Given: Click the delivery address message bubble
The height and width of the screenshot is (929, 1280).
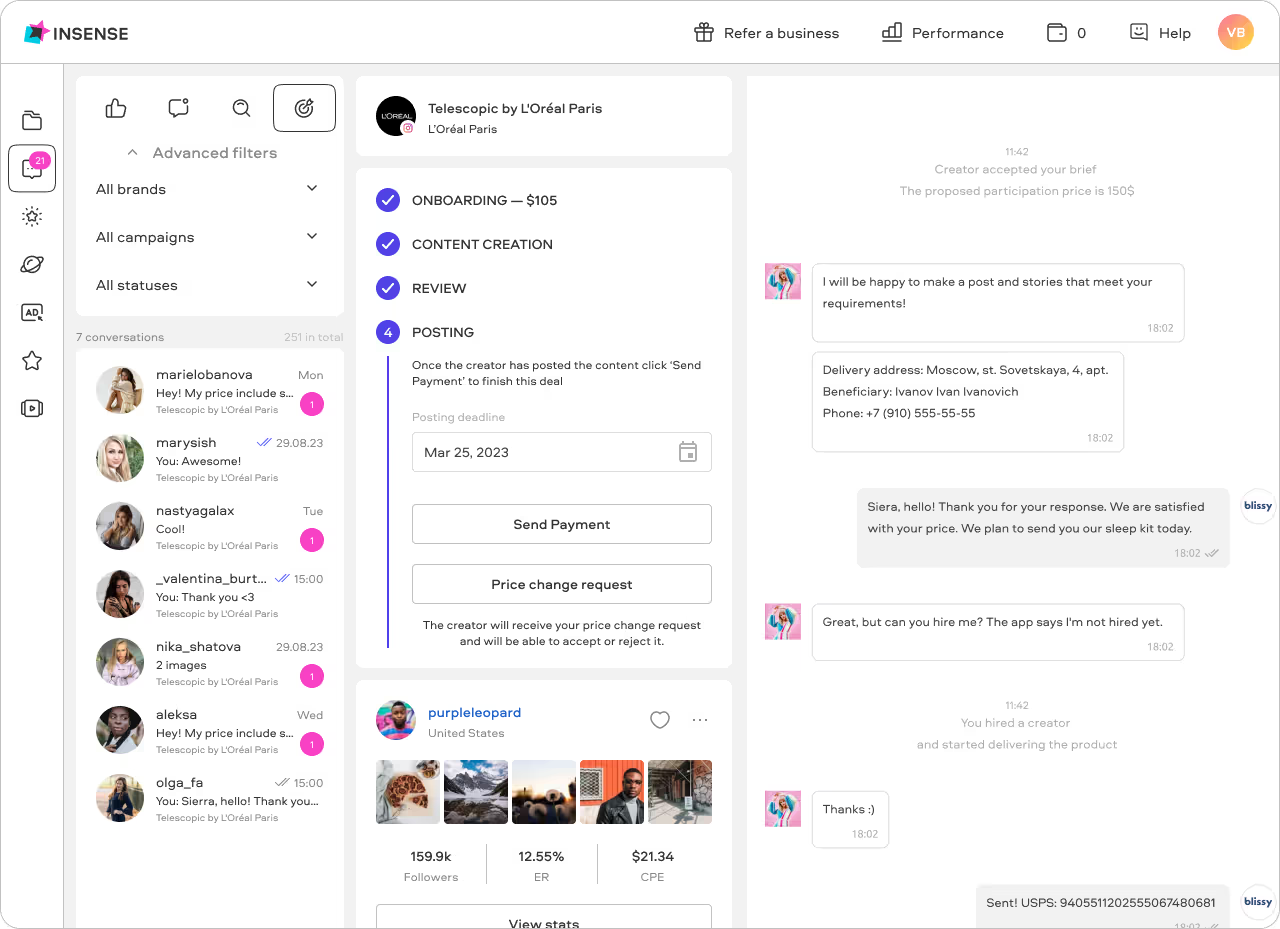Looking at the screenshot, I should point(968,401).
